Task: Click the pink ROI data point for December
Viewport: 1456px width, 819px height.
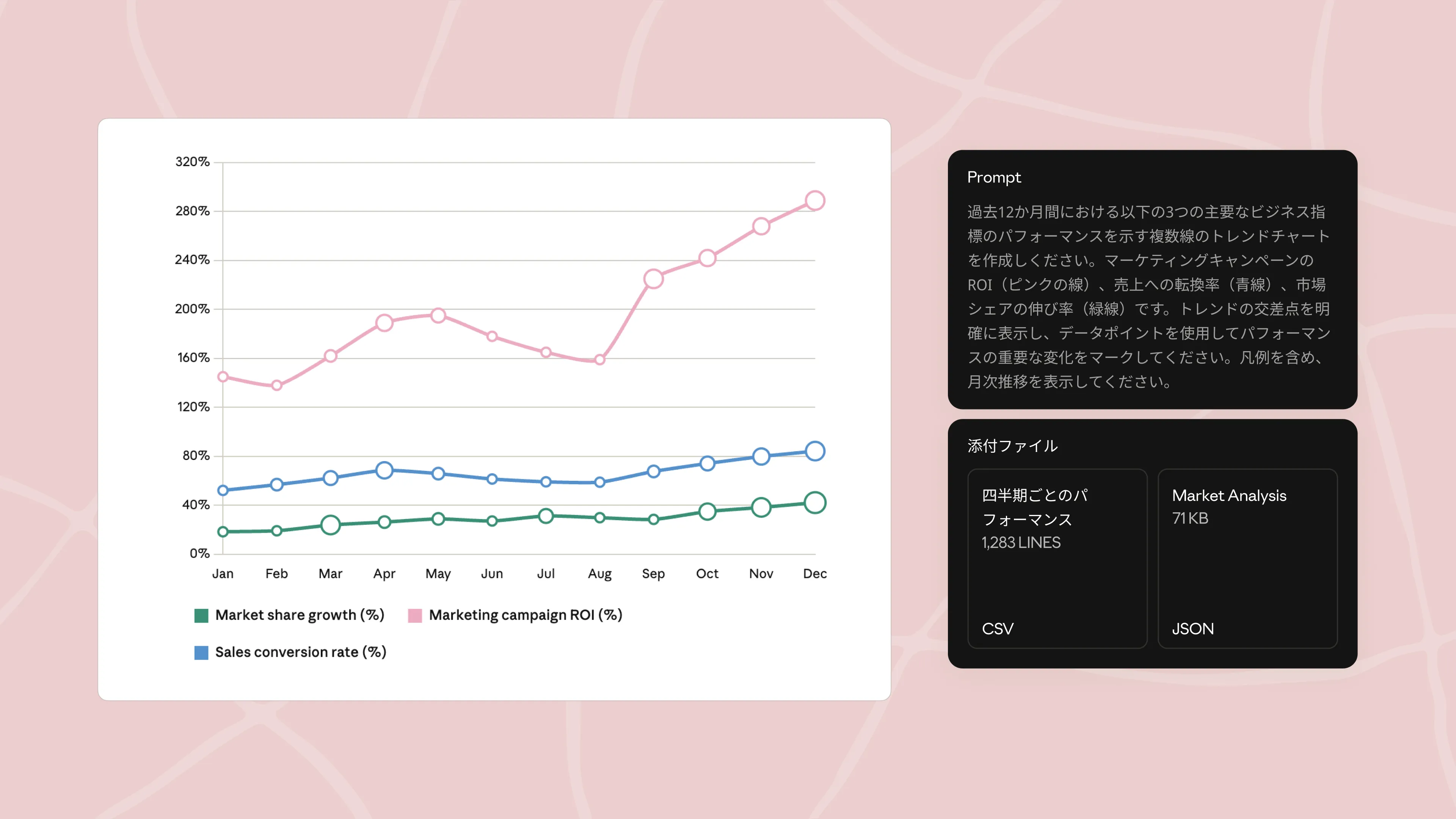Action: click(814, 201)
